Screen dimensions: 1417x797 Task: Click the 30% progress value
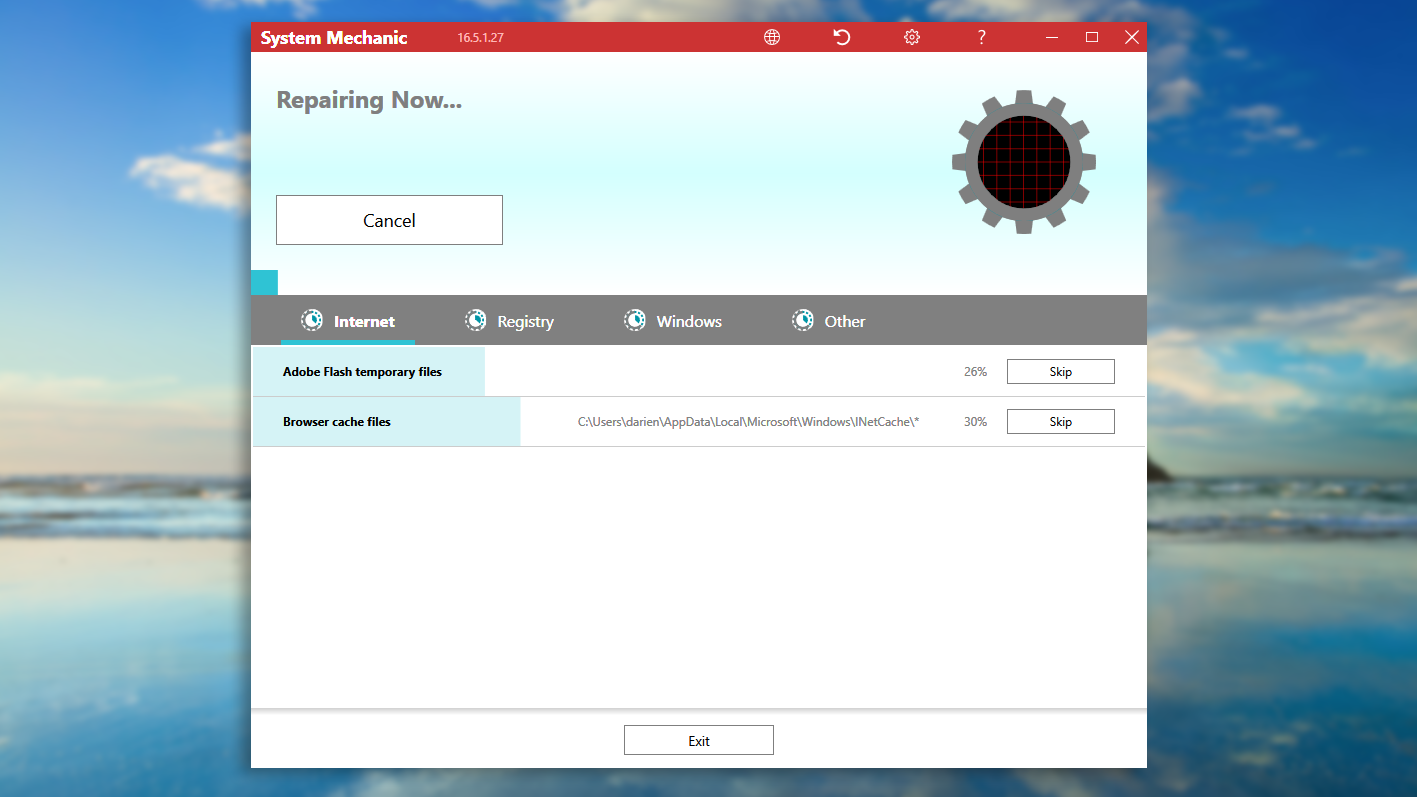(x=975, y=422)
